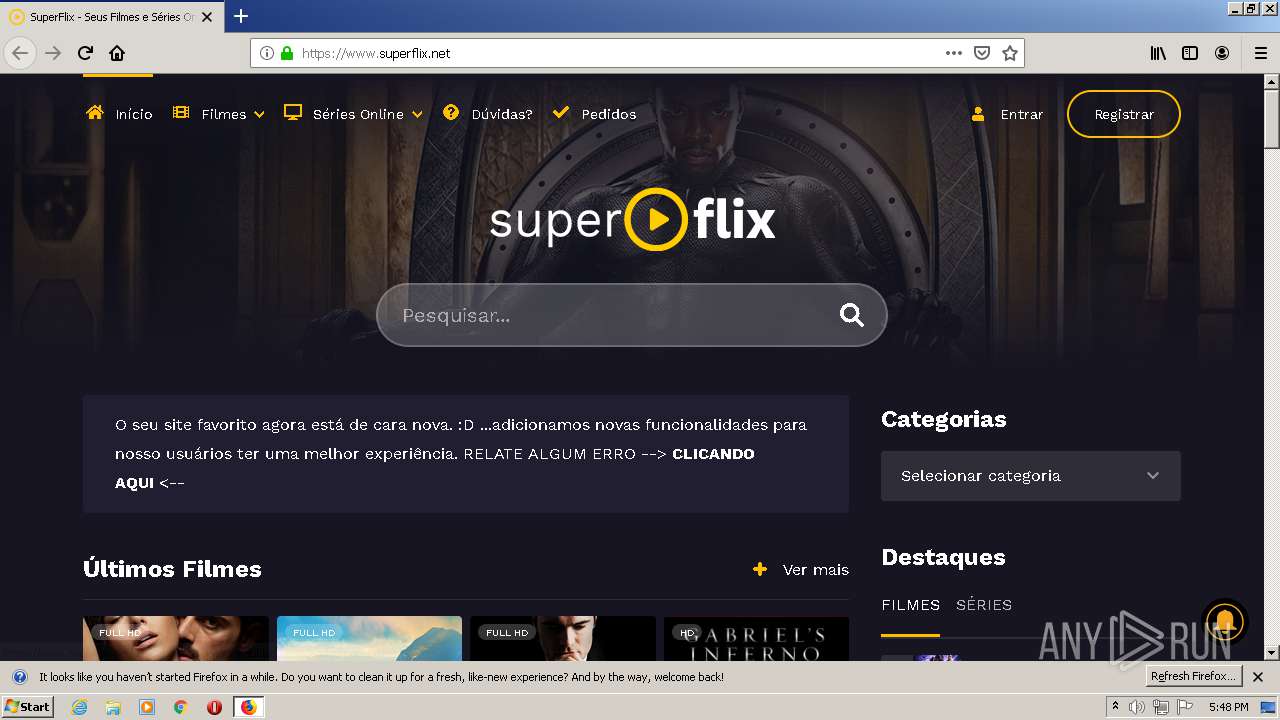Open the first FULL HD movie thumbnail
The height and width of the screenshot is (720, 1280).
(x=176, y=638)
